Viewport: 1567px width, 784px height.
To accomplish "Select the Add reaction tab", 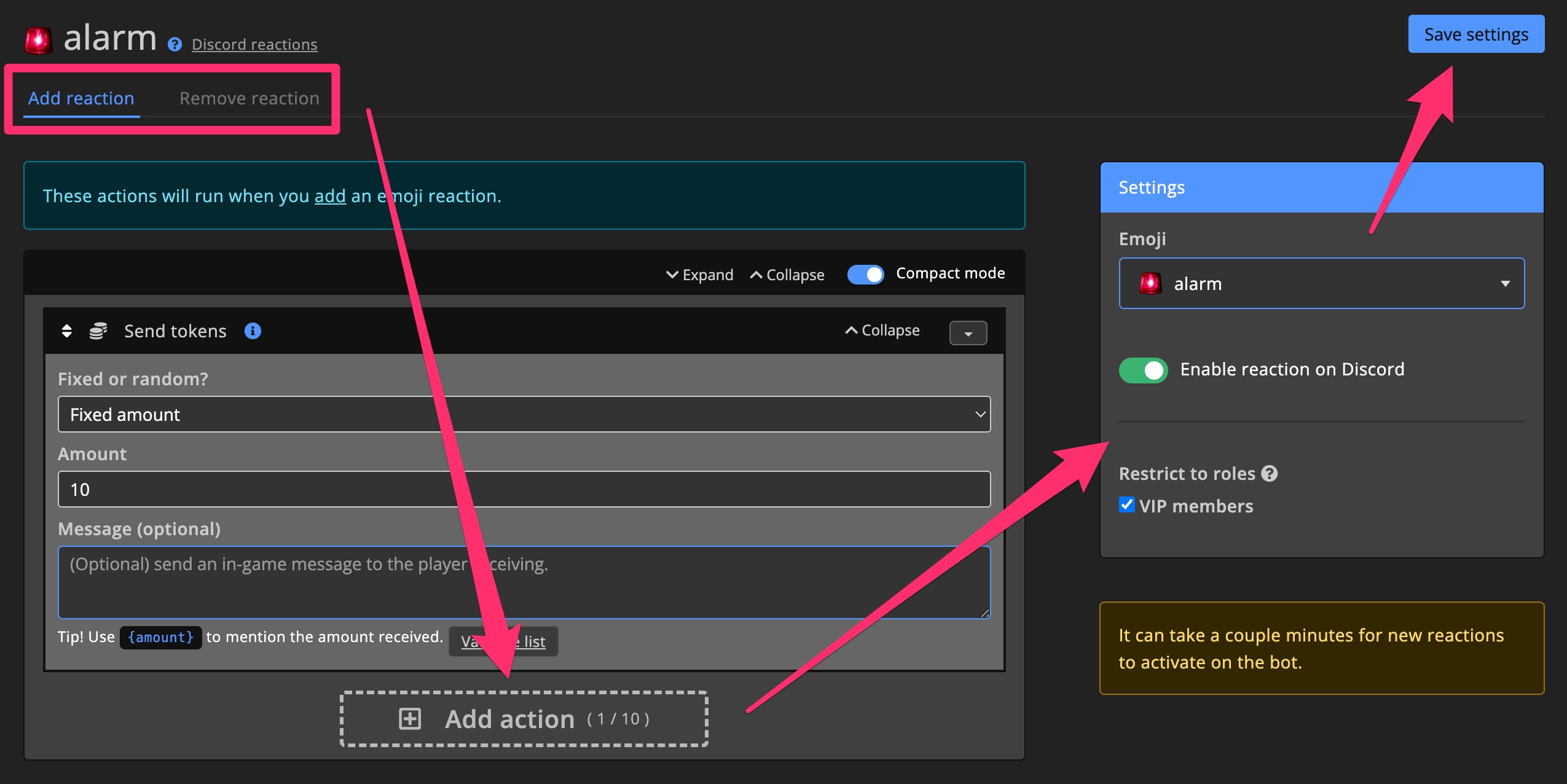I will click(81, 98).
